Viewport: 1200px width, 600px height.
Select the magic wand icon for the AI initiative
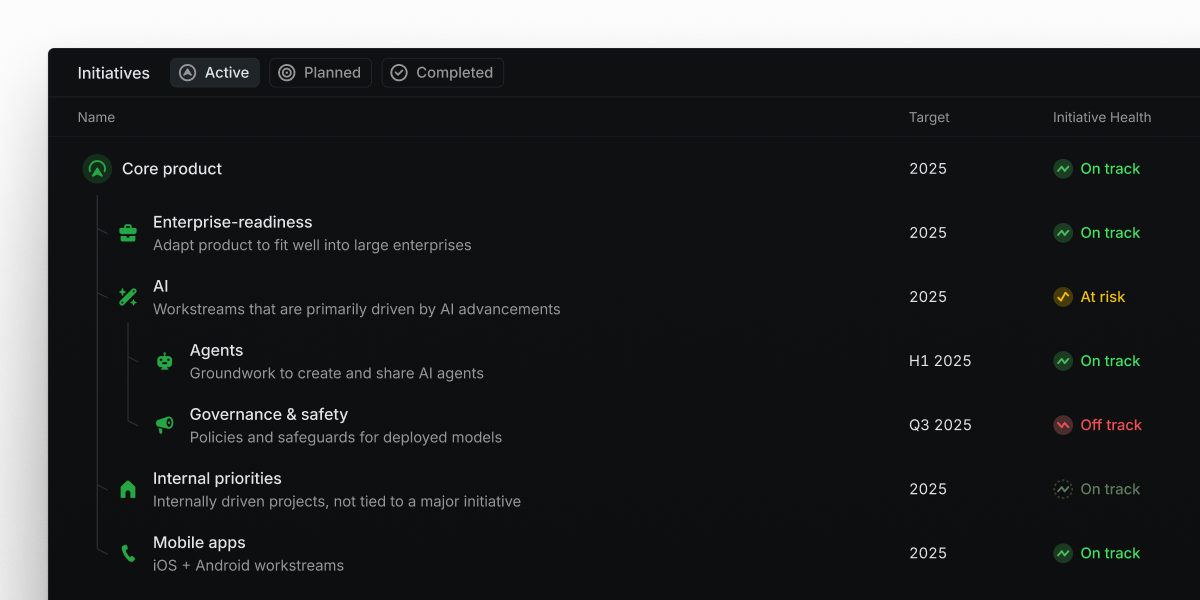coord(128,296)
